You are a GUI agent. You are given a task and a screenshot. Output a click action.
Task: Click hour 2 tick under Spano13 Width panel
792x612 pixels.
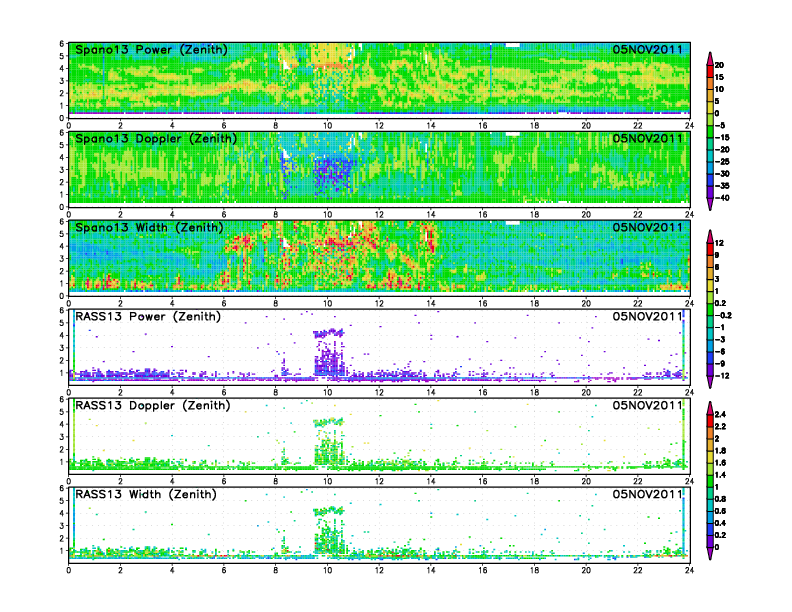point(120,303)
